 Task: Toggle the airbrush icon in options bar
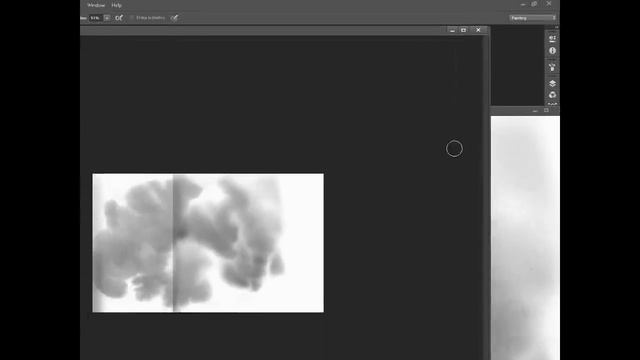point(119,18)
